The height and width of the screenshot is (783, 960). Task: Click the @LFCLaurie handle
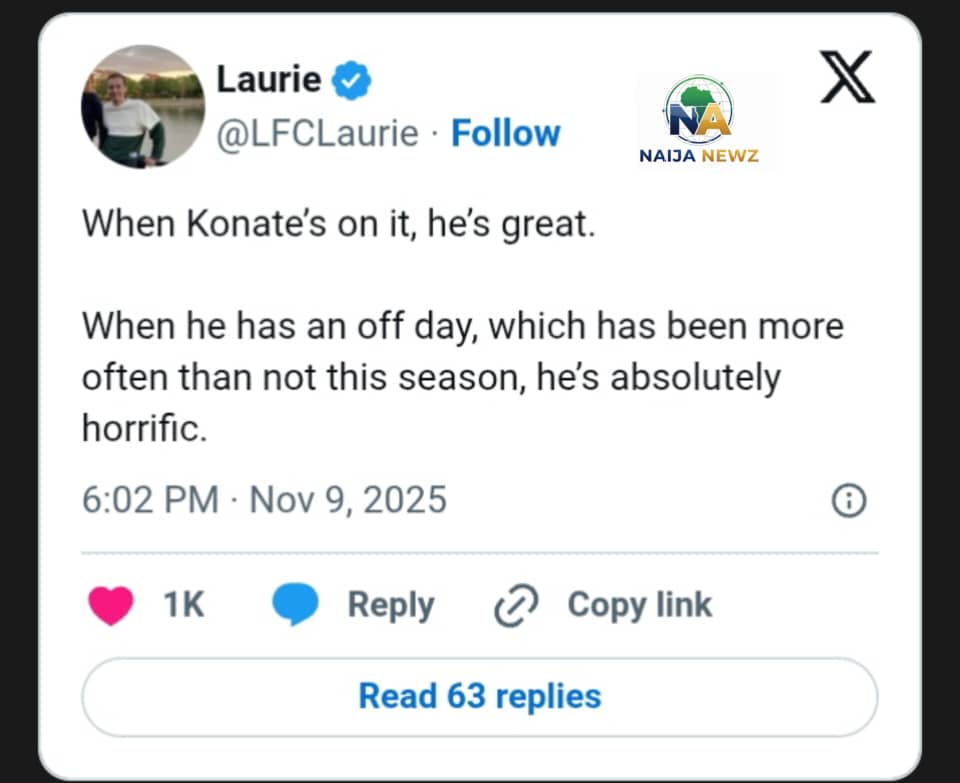[317, 133]
